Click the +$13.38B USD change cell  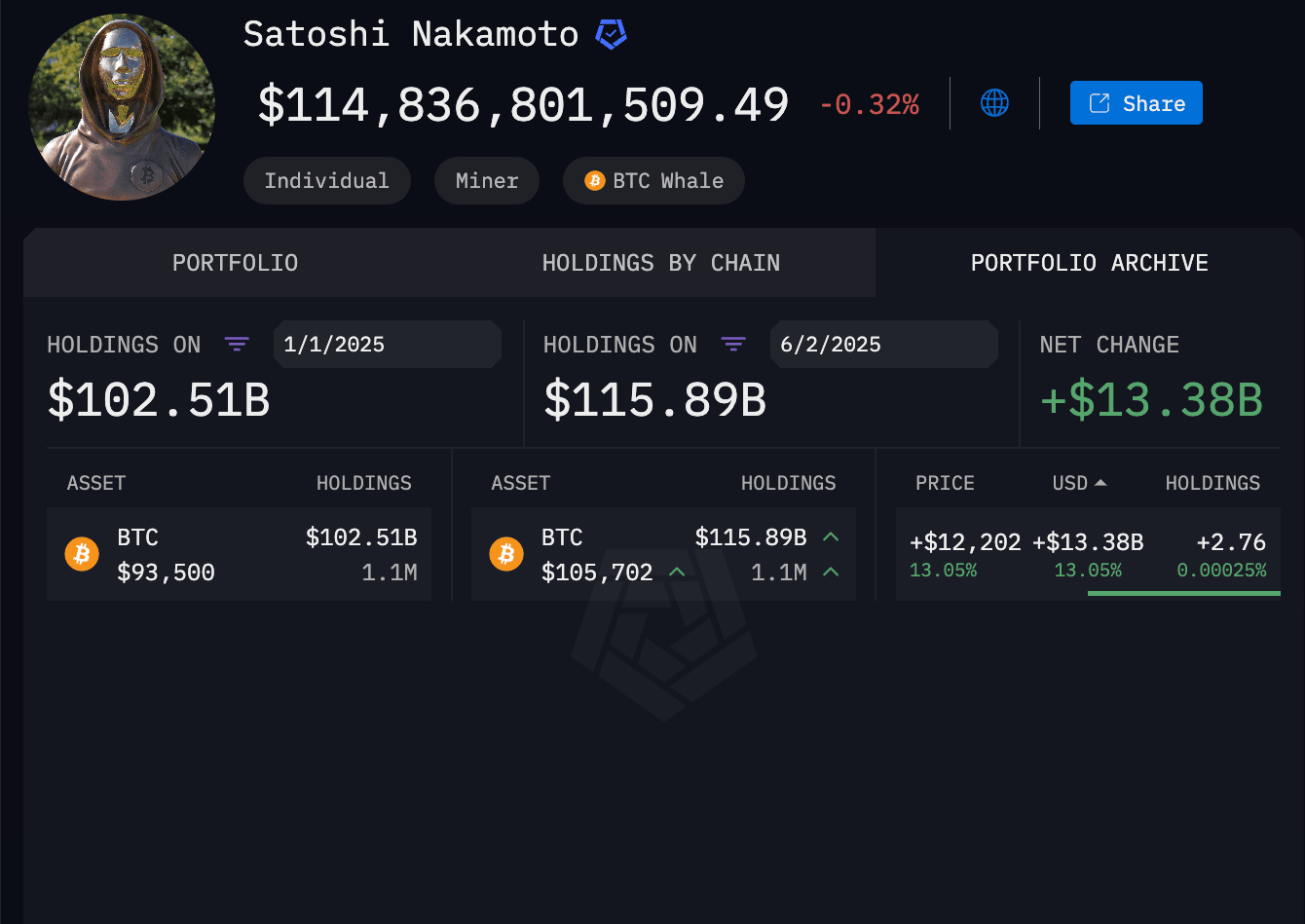click(x=1088, y=542)
